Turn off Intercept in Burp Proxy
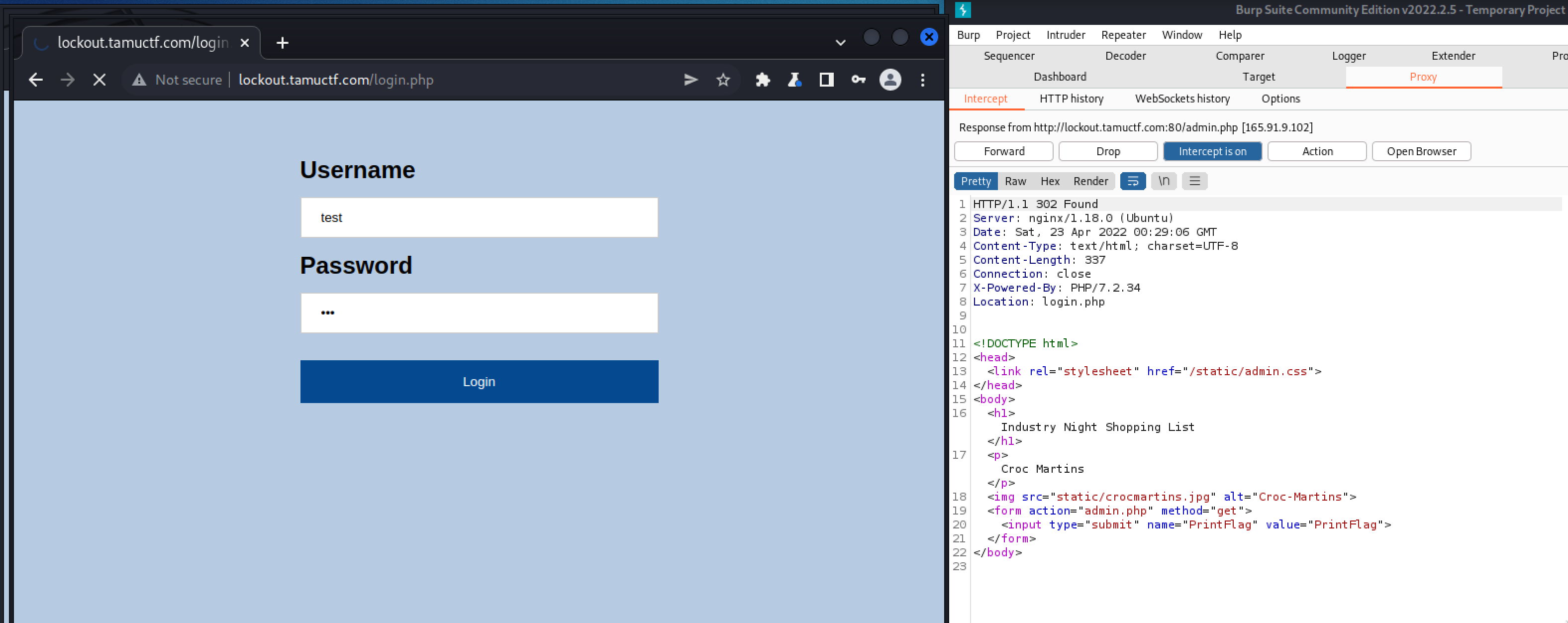 coord(1212,151)
